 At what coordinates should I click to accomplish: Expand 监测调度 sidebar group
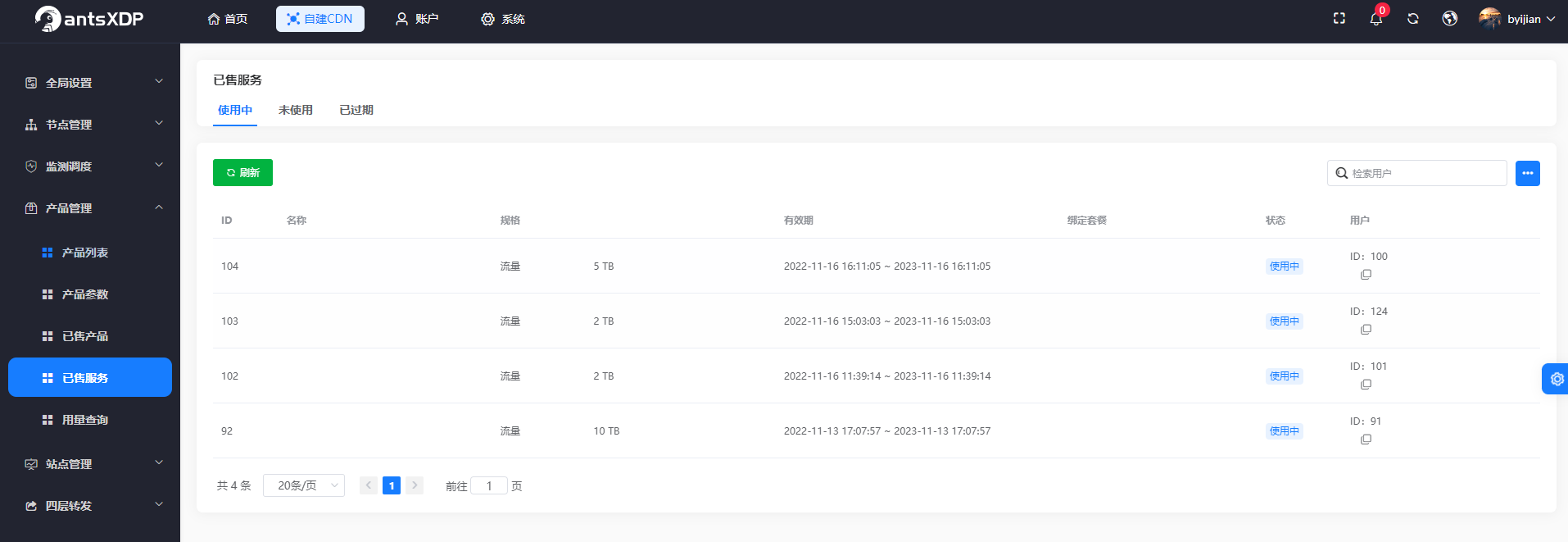90,166
